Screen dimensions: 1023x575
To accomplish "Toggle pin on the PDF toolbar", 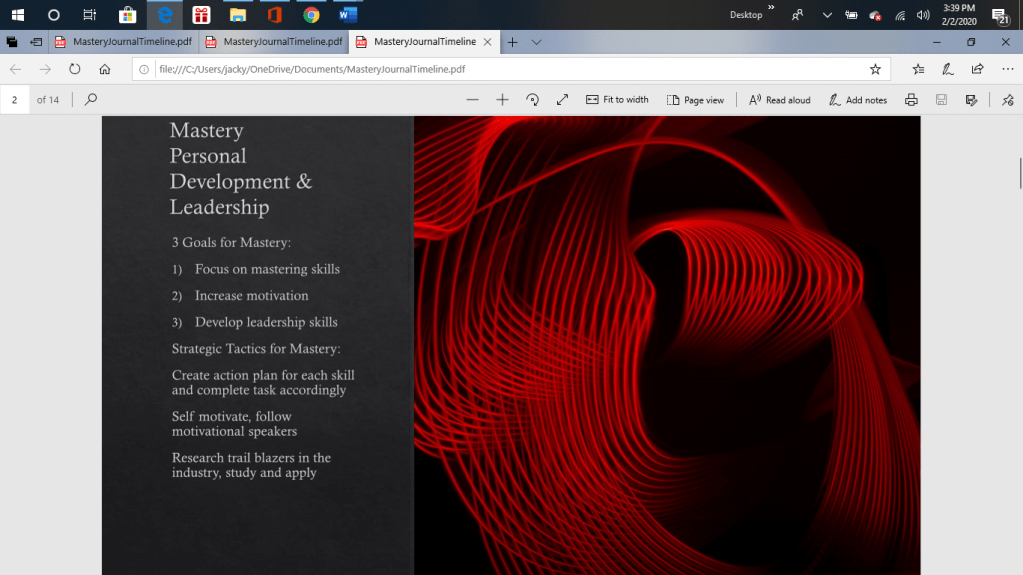I will coord(1007,100).
